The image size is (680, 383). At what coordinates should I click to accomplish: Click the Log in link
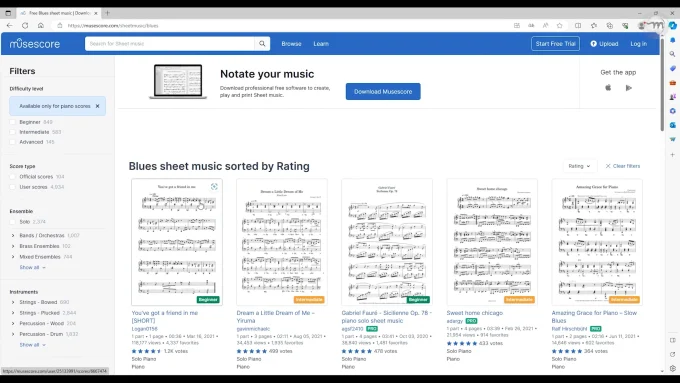(638, 44)
